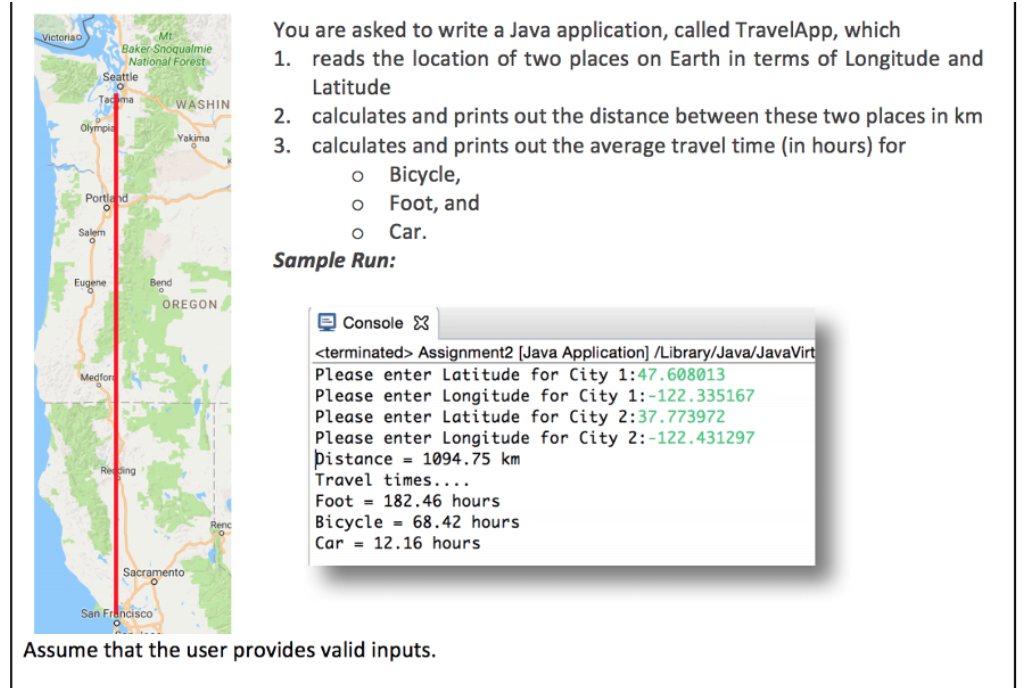Click the Sample Run heading
The height and width of the screenshot is (688, 1022).
[x=334, y=260]
